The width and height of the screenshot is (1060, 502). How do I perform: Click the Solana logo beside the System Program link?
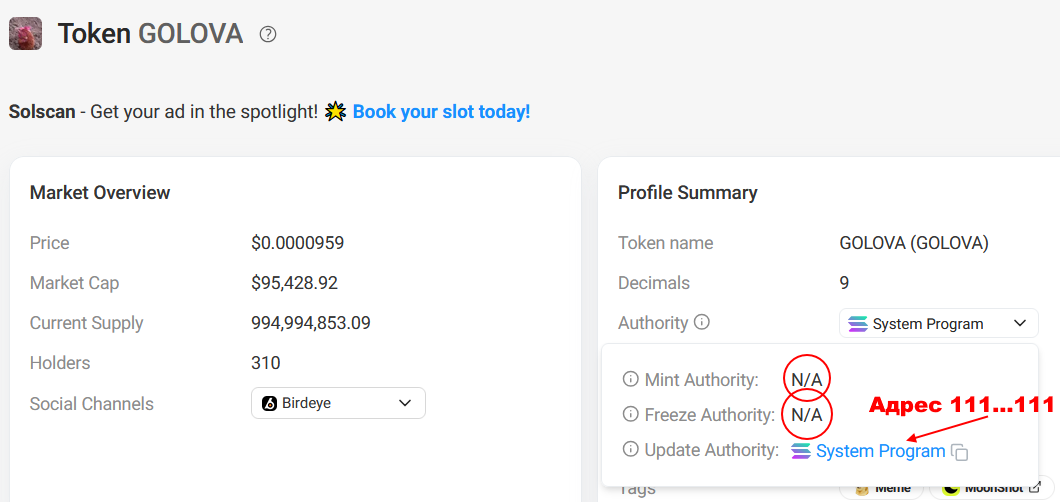point(801,451)
